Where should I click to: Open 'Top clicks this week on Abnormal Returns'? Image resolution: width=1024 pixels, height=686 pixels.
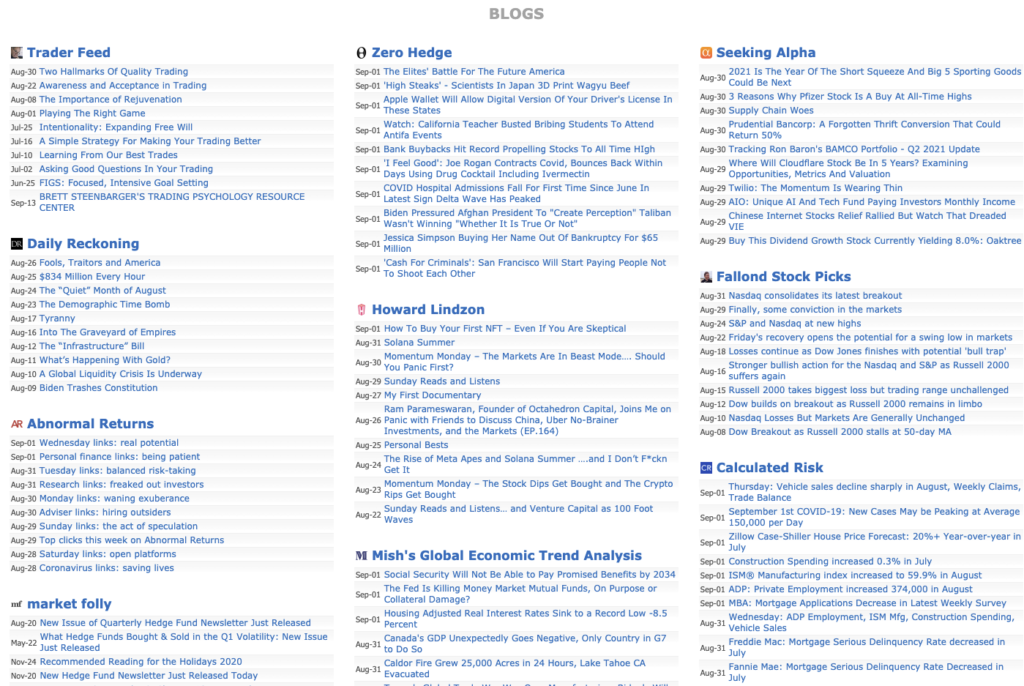pos(131,540)
